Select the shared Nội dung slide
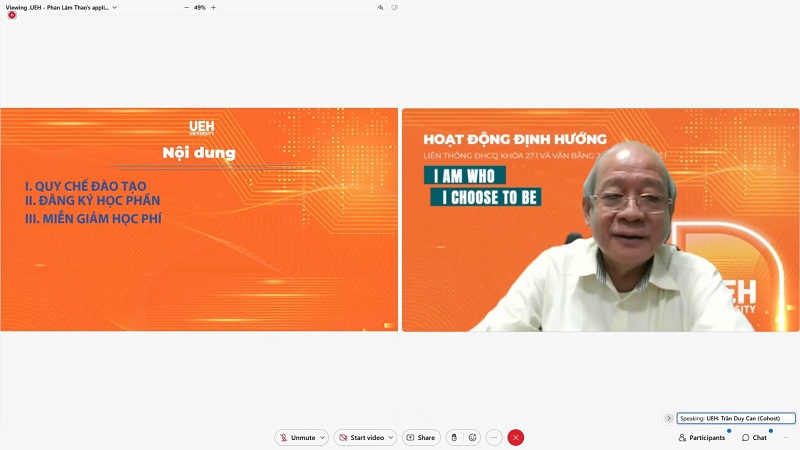 [x=199, y=219]
